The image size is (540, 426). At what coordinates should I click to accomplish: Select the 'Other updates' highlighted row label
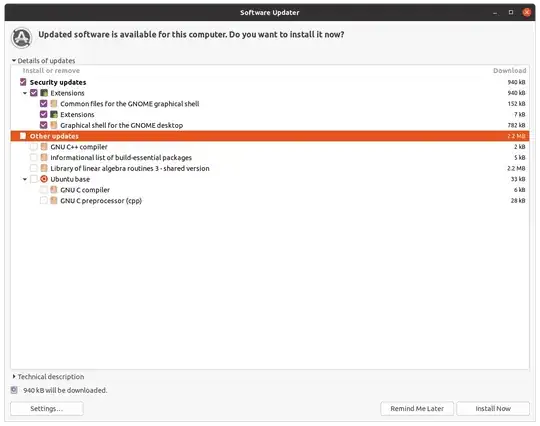click(54, 136)
